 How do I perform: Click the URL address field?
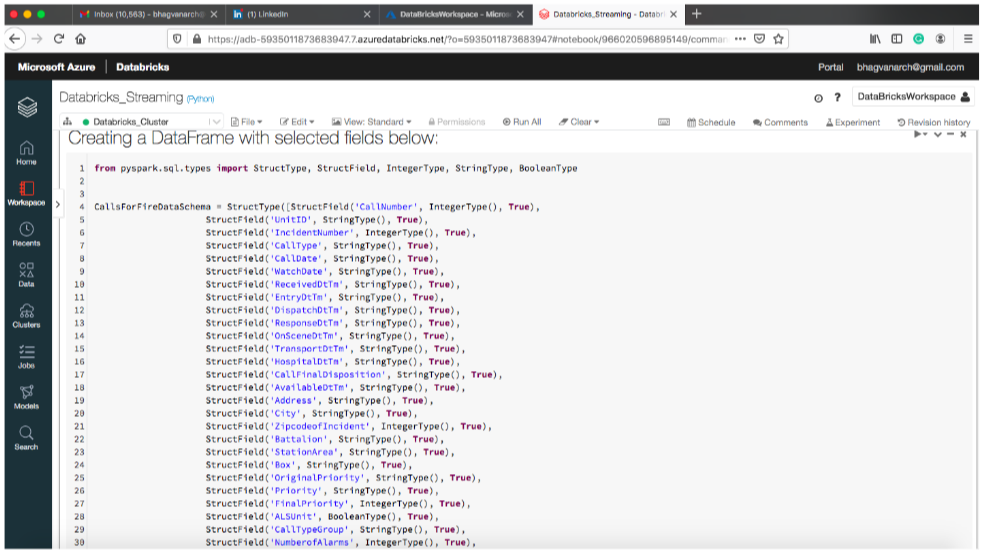click(x=467, y=39)
